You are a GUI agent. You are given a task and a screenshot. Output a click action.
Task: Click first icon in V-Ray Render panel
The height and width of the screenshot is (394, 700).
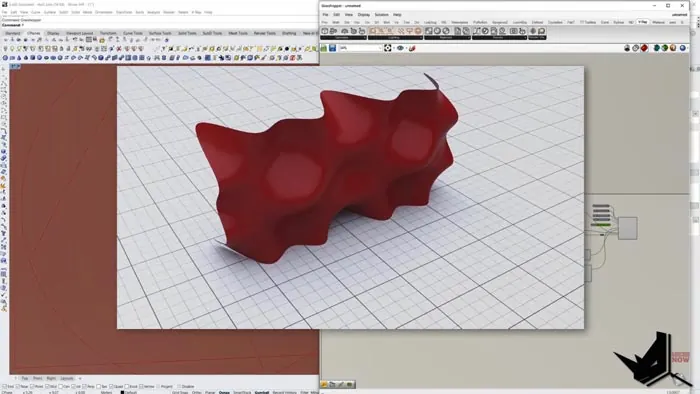coord(476,31)
